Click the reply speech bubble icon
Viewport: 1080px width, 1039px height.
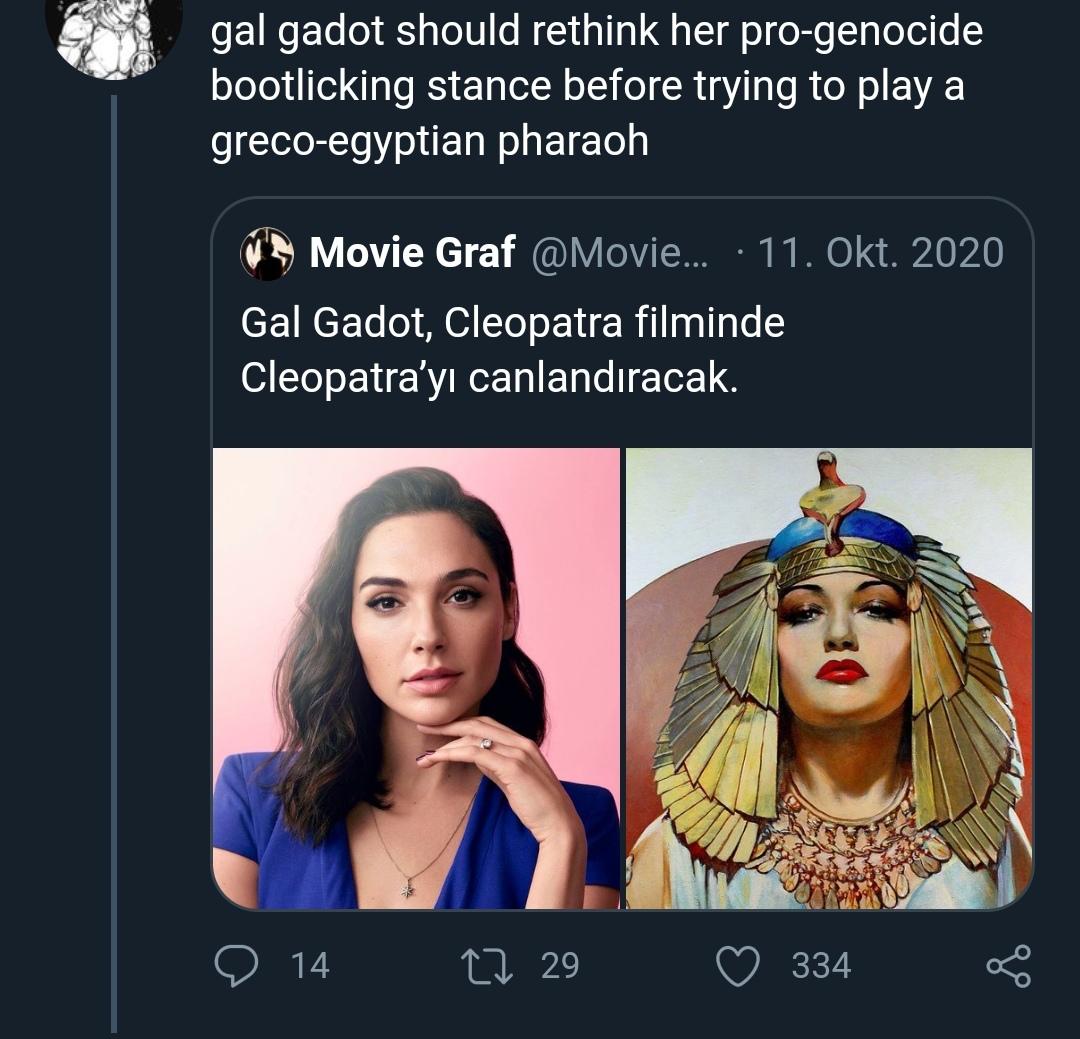[237, 965]
